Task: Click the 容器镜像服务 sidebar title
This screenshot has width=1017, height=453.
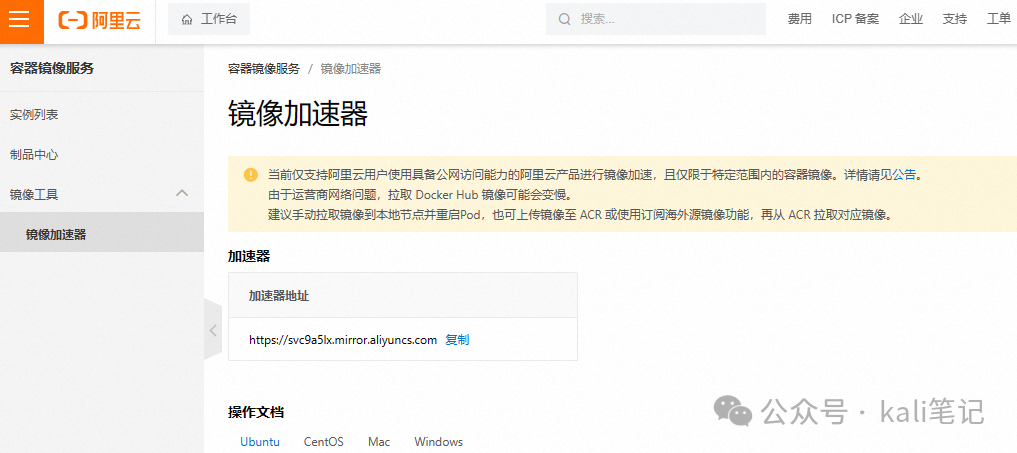Action: point(52,68)
